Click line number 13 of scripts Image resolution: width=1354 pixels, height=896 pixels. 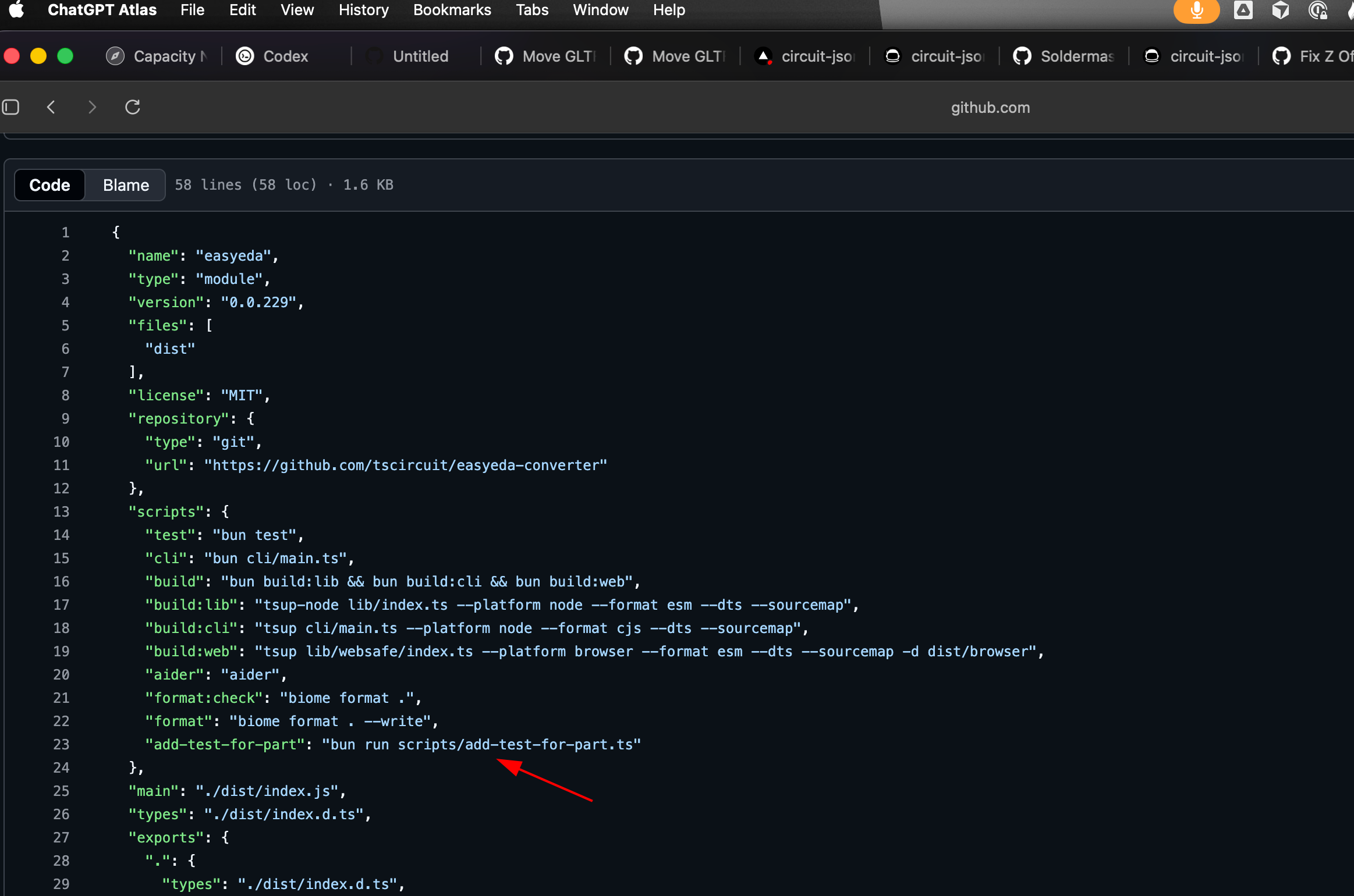click(x=61, y=511)
